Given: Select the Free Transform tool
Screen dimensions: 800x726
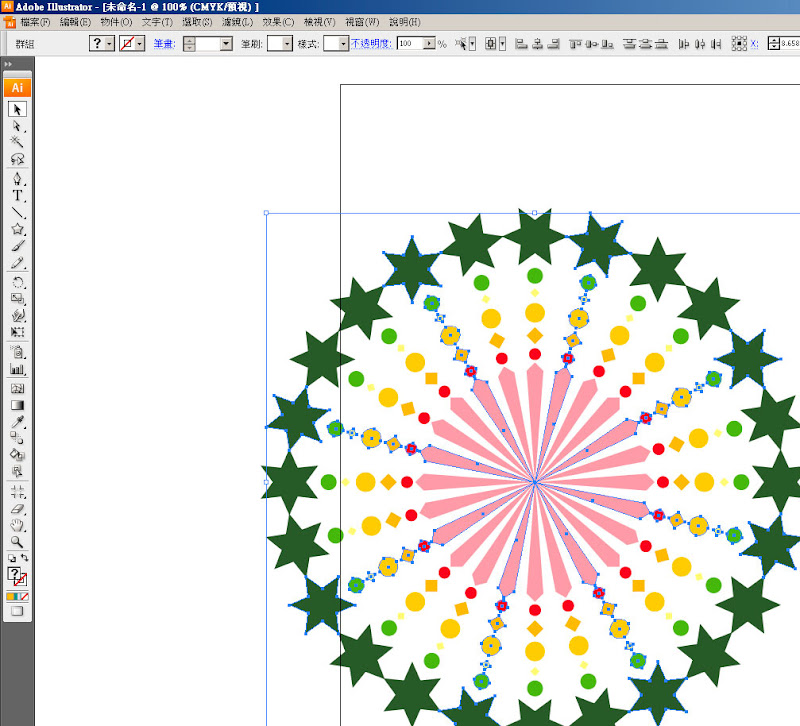Looking at the screenshot, I should [x=17, y=332].
